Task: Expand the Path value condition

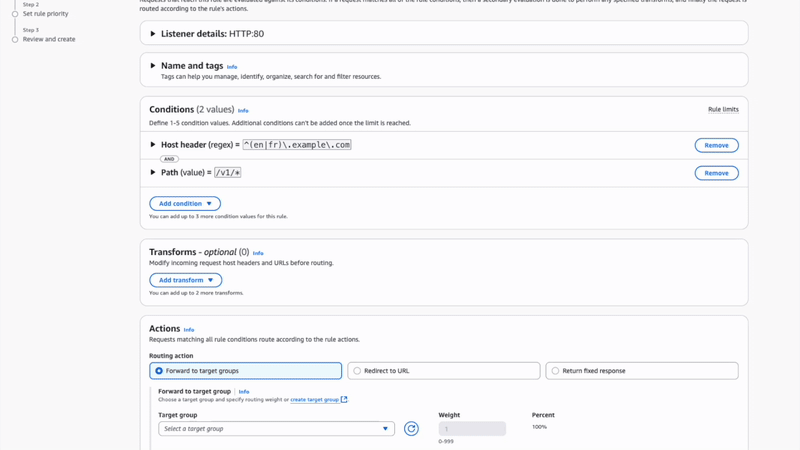Action: click(x=153, y=173)
